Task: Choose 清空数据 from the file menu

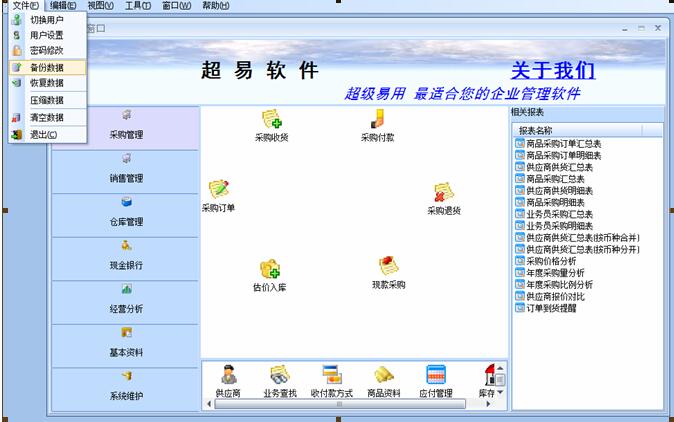Action: click(x=47, y=117)
